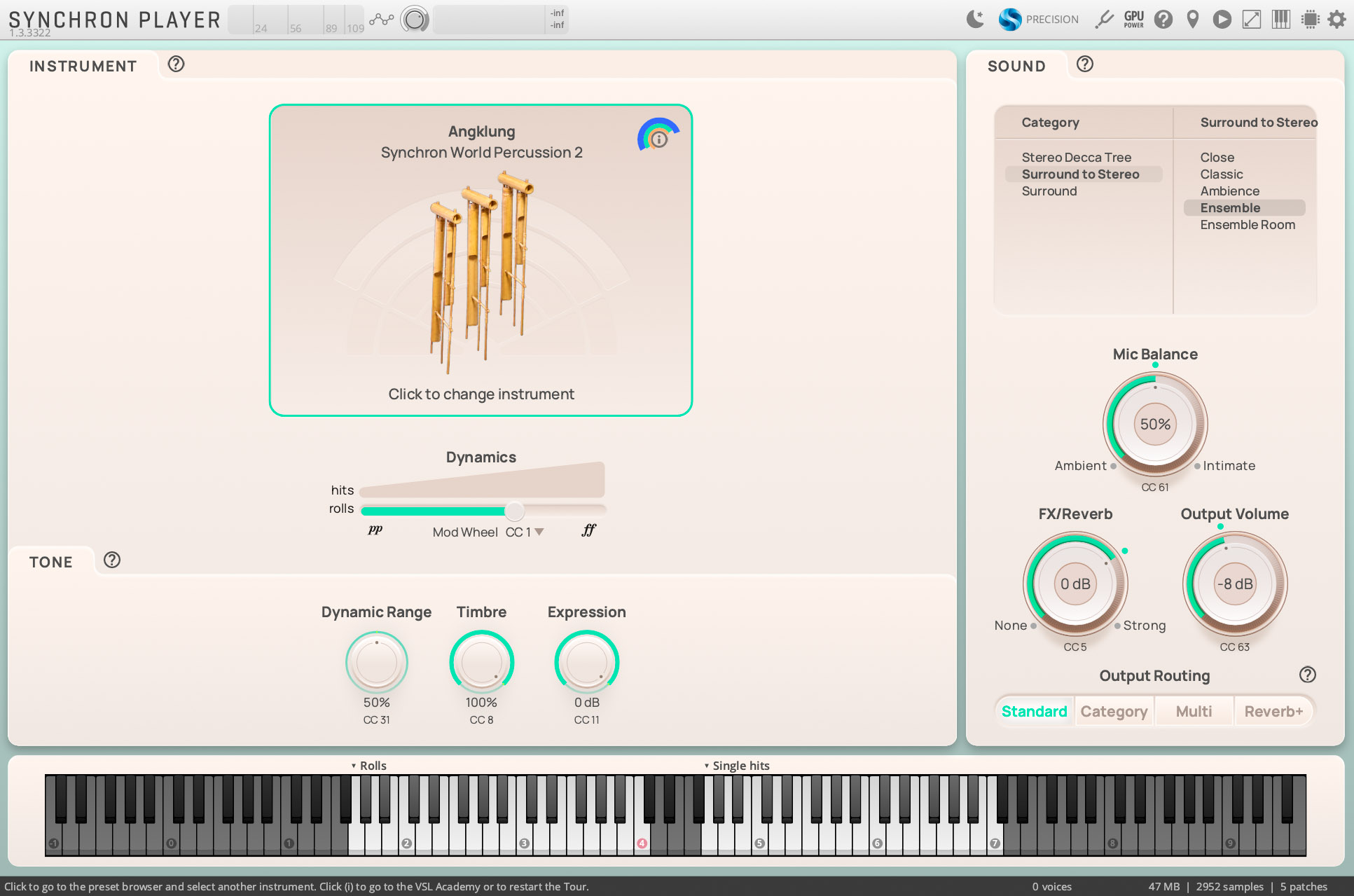Select the Surround category

click(x=1049, y=191)
